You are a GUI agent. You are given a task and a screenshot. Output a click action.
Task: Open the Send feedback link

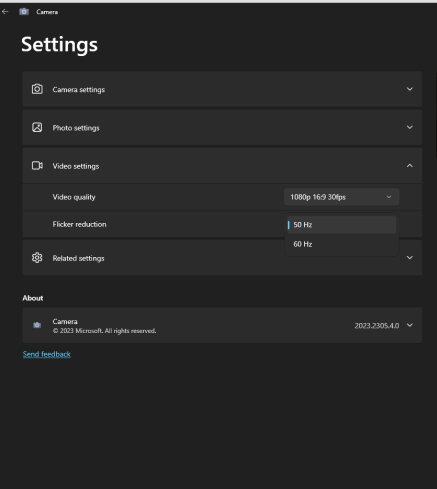(x=47, y=354)
